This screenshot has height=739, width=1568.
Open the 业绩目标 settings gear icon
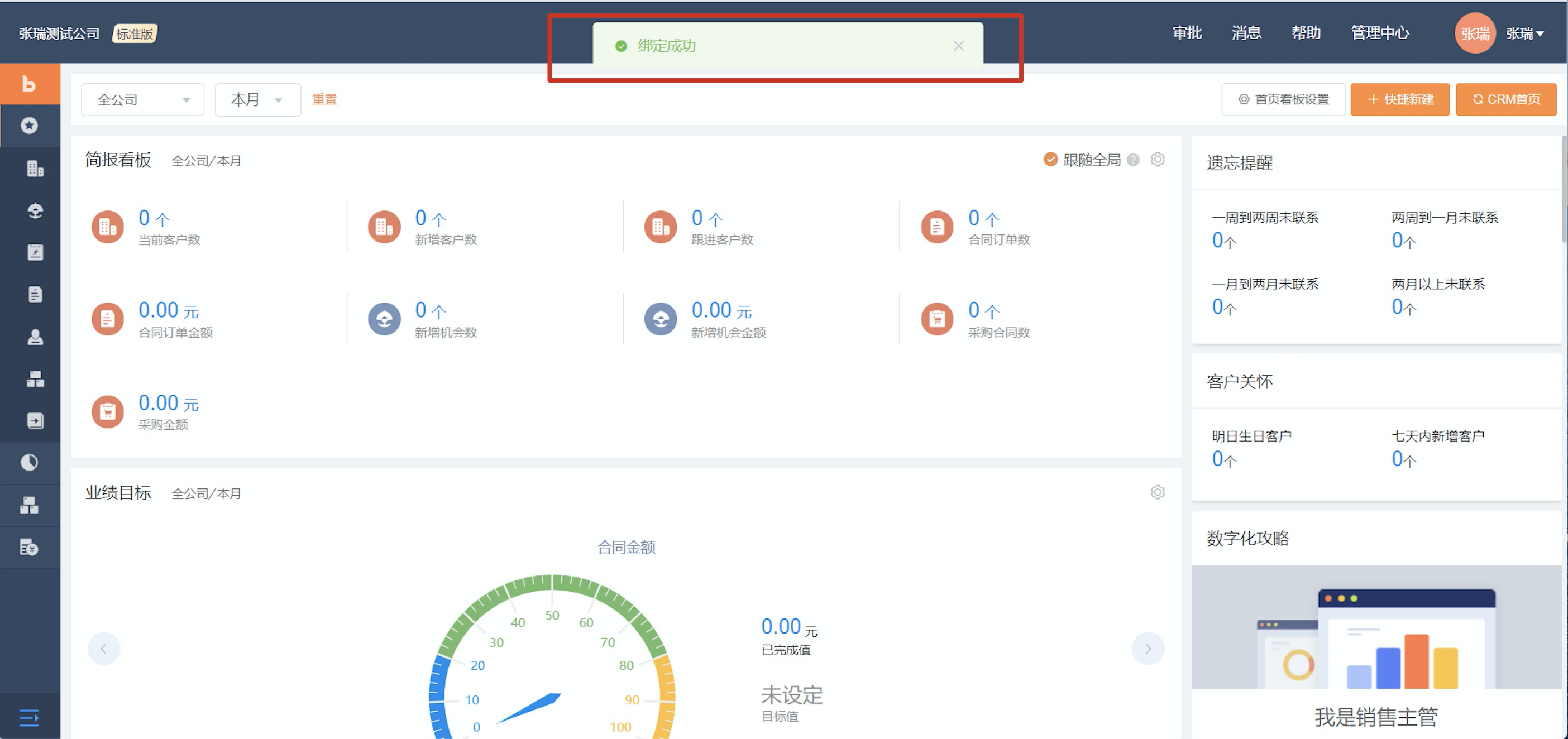coord(1157,492)
